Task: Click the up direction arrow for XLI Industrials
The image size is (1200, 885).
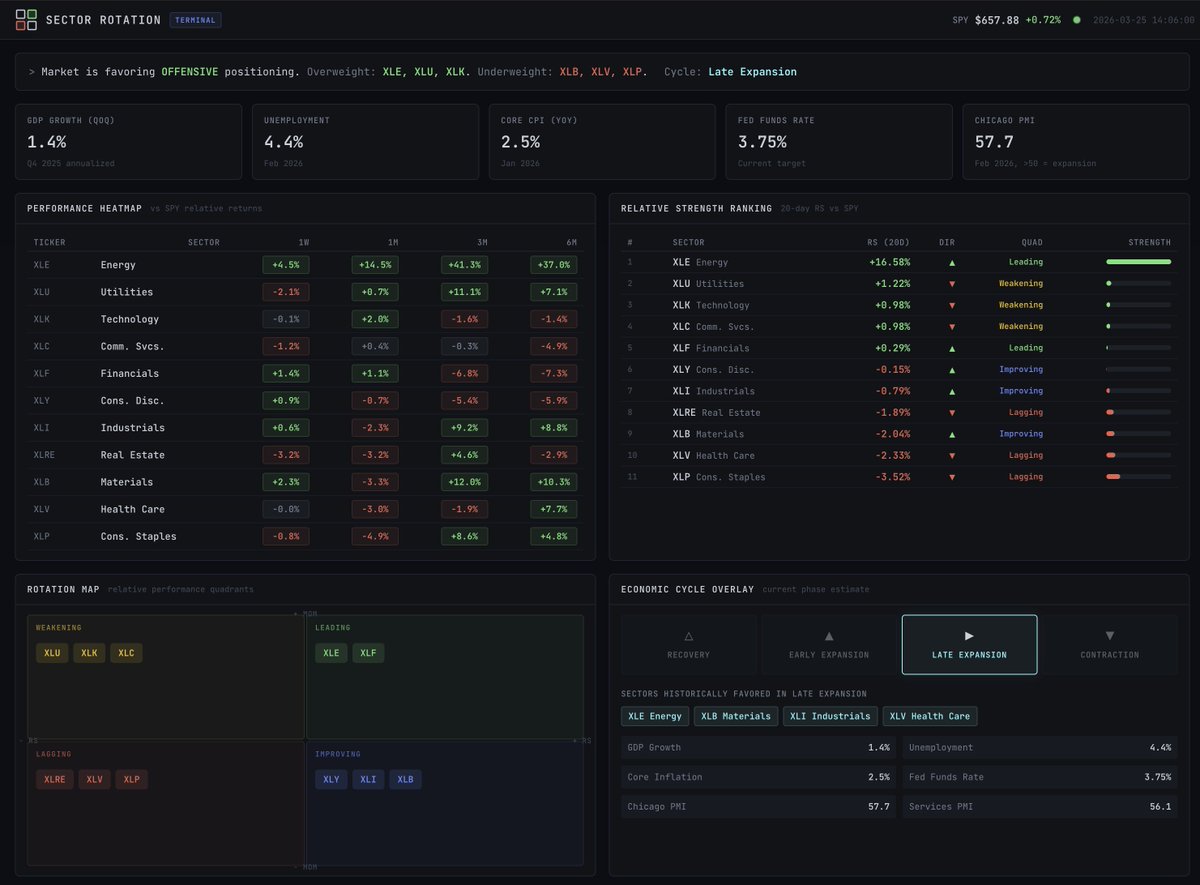Action: [x=952, y=391]
